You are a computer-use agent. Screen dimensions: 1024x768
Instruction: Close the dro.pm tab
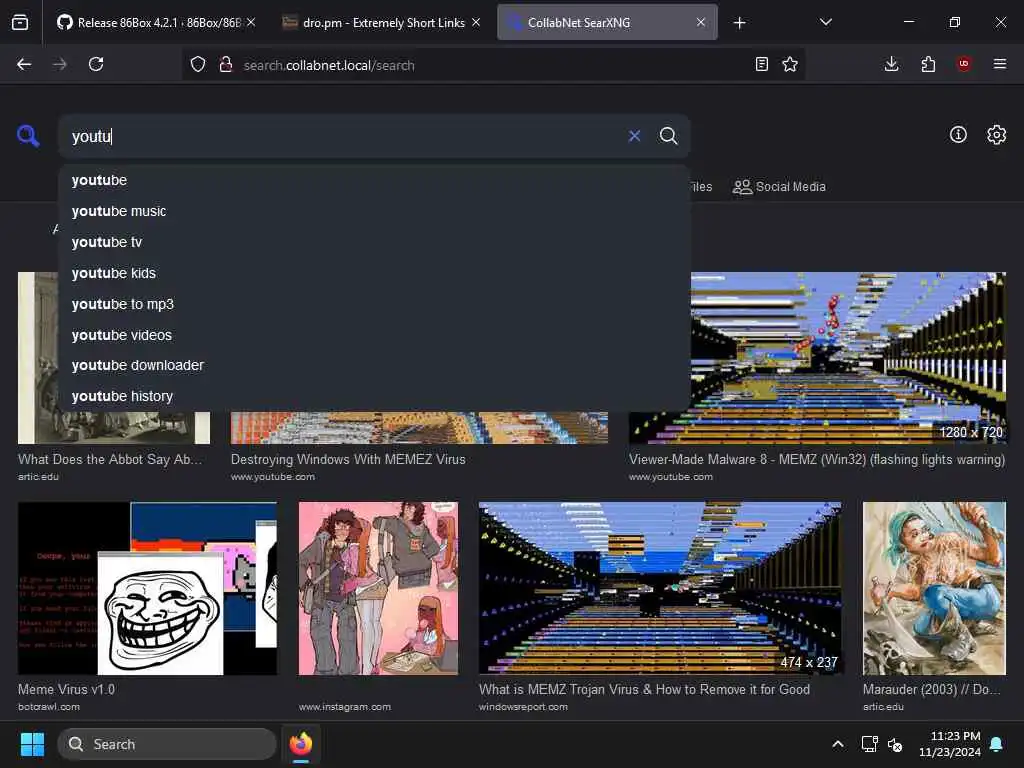point(476,22)
